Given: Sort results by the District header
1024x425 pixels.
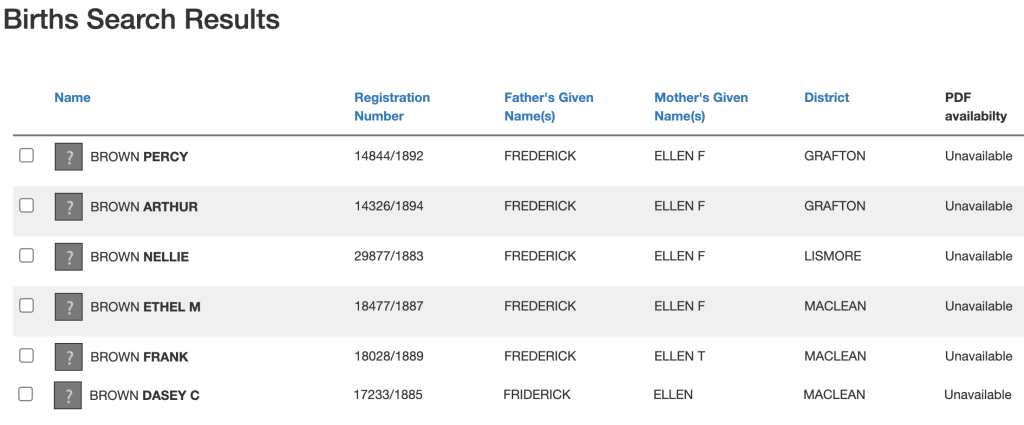Looking at the screenshot, I should (x=826, y=98).
